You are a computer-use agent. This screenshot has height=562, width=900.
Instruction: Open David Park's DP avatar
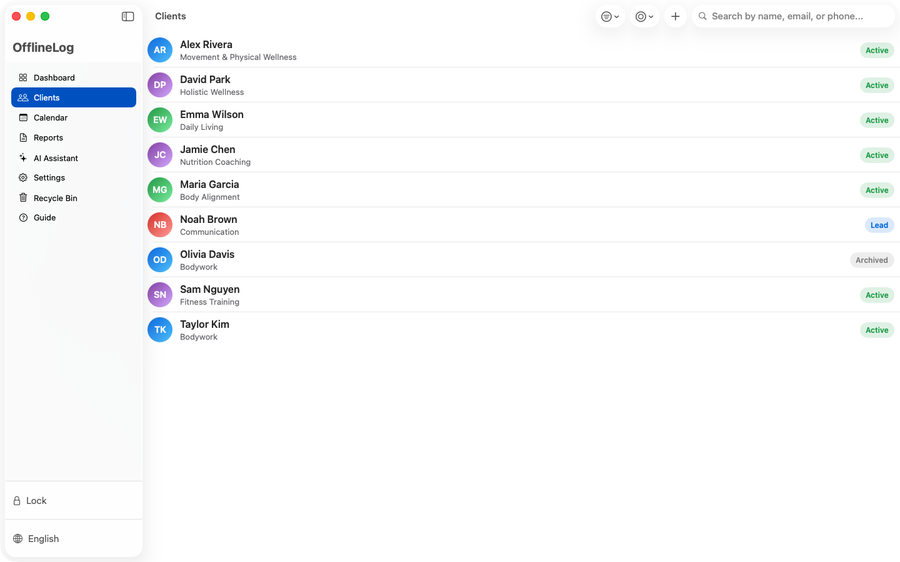coord(160,85)
